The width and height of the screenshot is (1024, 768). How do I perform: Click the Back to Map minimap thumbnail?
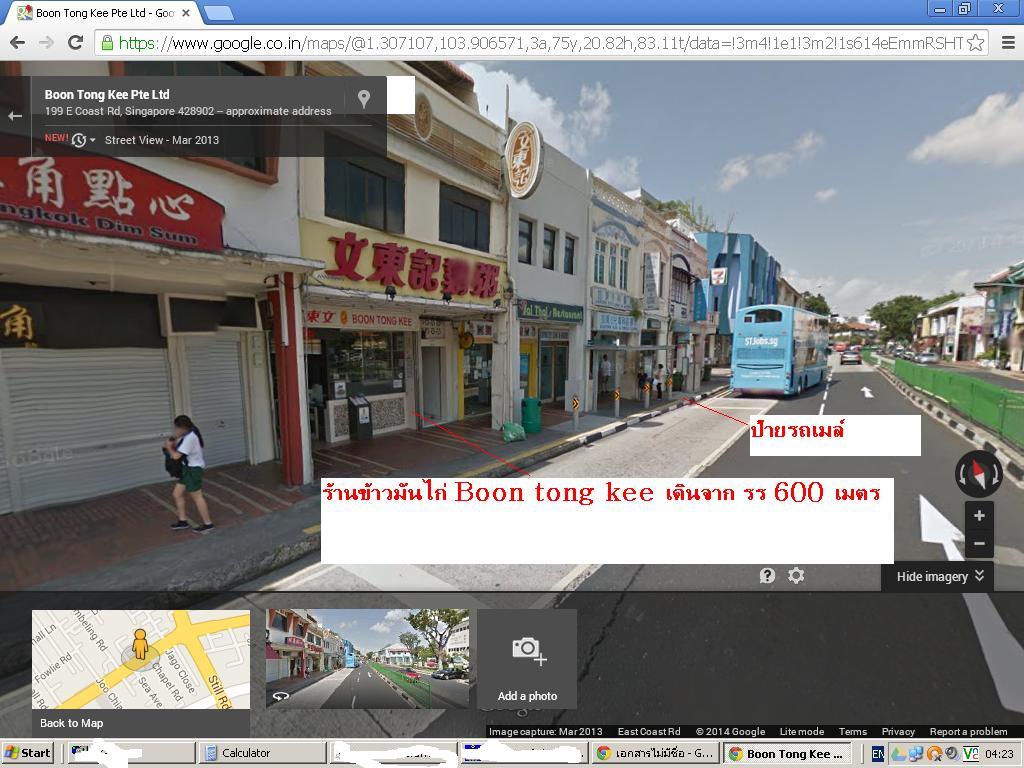[x=141, y=660]
